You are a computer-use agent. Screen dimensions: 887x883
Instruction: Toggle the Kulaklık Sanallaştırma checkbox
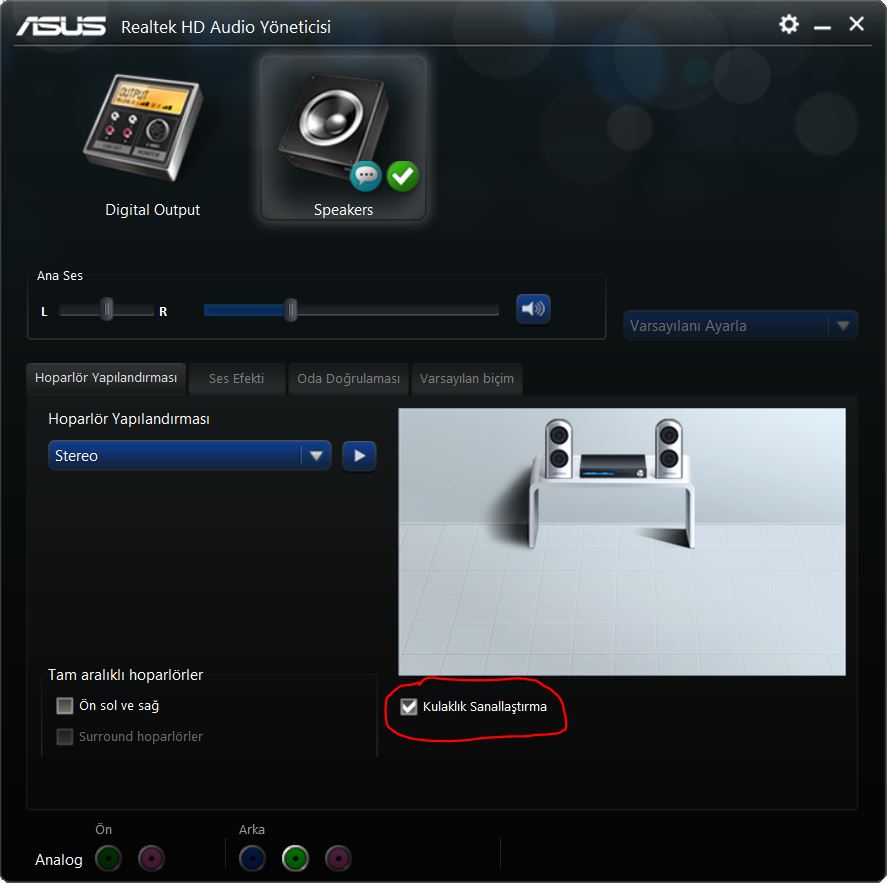click(408, 707)
